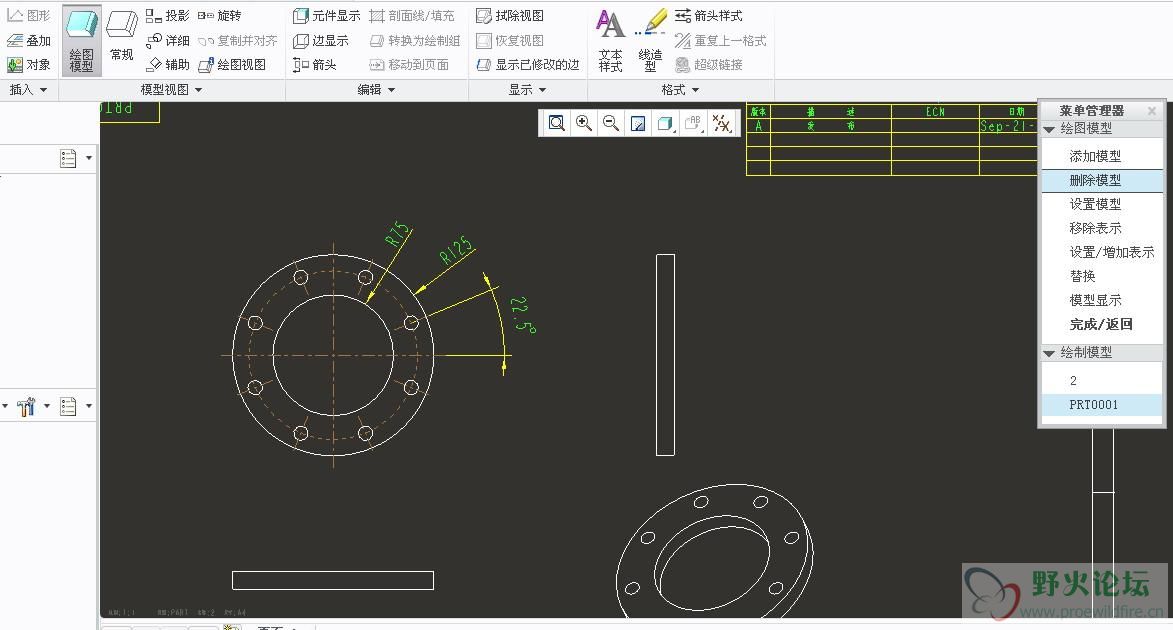Expand the 模型视图 model views group dropdown

(x=171, y=90)
